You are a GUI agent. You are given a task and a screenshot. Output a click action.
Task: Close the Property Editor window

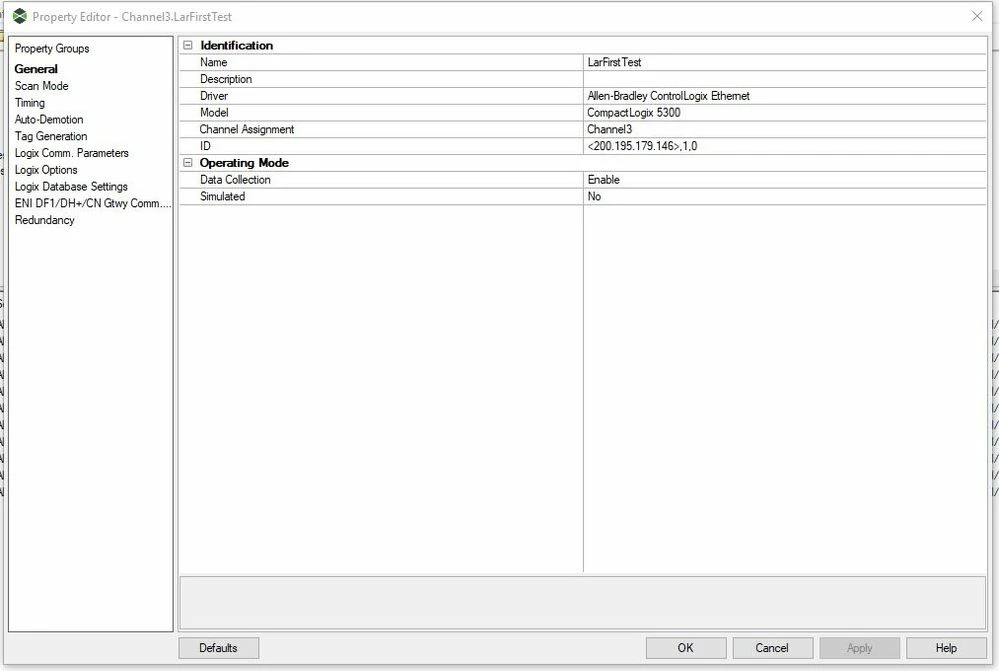point(977,17)
